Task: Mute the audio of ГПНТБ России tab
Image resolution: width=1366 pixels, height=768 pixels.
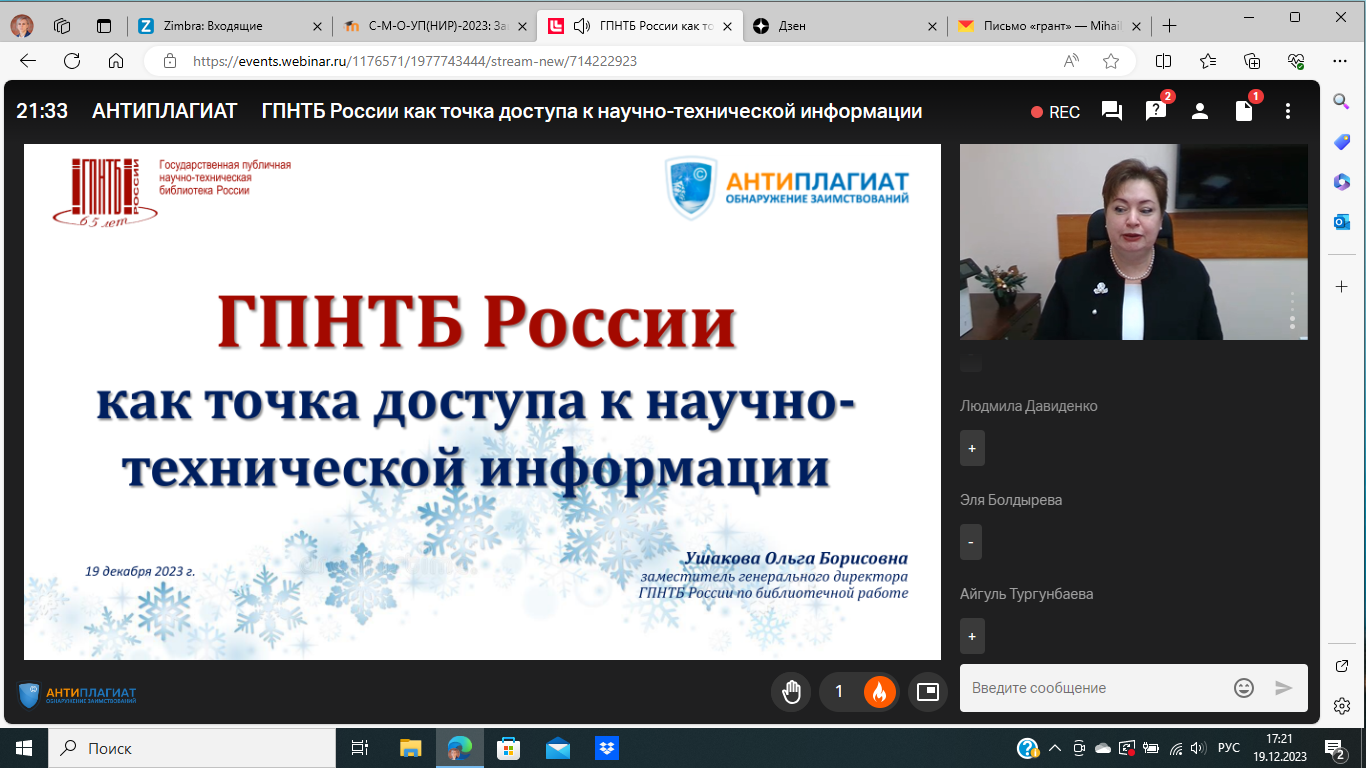Action: tap(582, 26)
